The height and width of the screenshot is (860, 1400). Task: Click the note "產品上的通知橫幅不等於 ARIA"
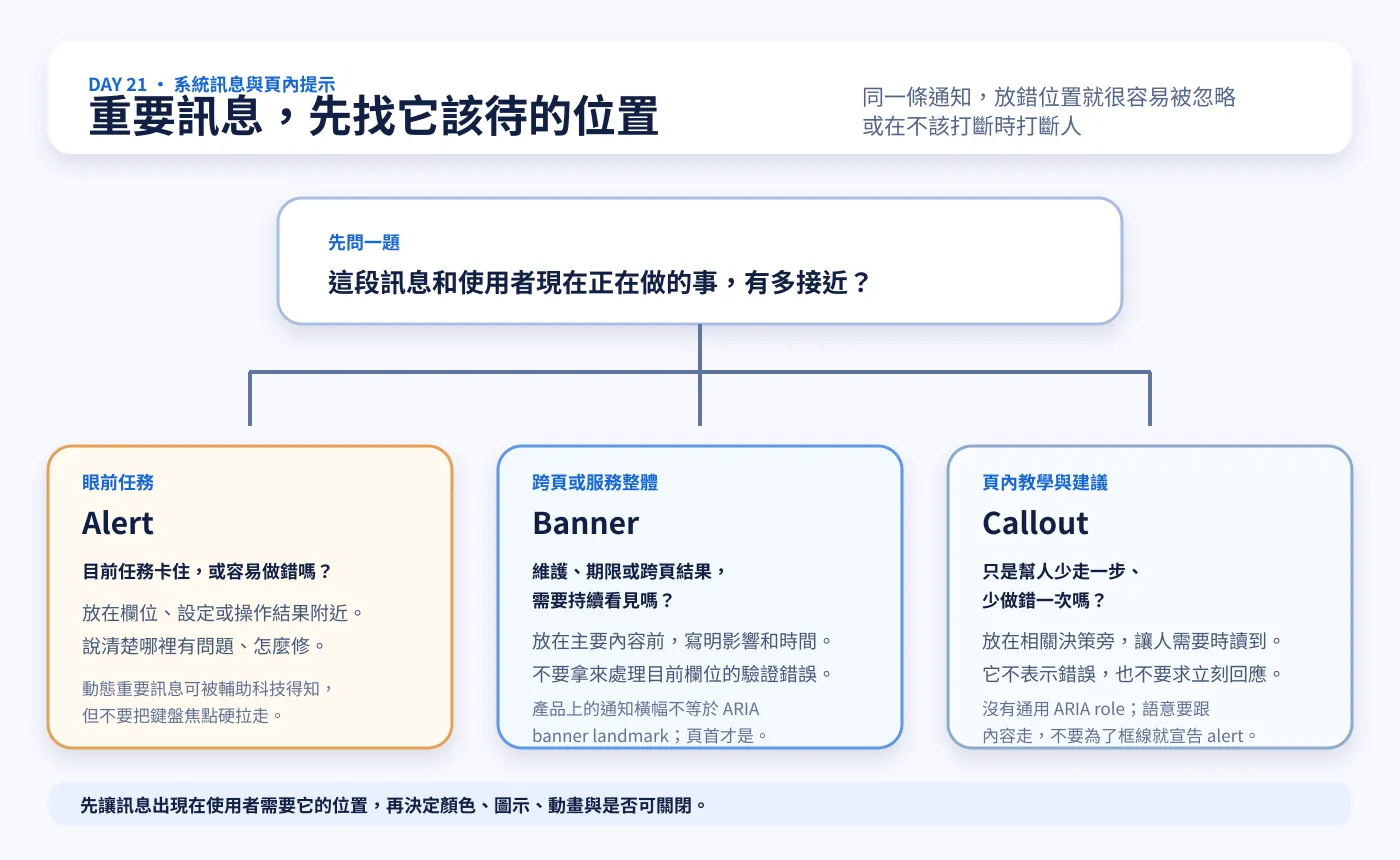[646, 709]
